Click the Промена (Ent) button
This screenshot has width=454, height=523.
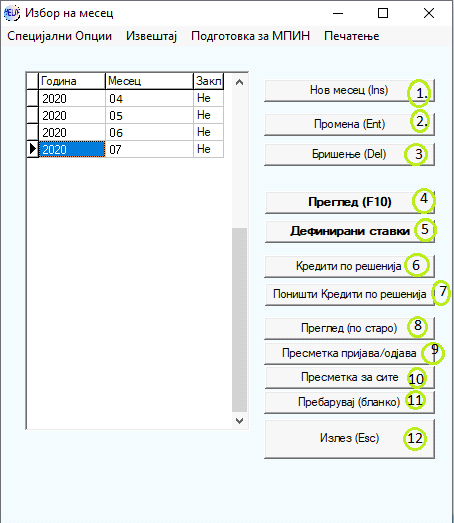[x=349, y=124]
